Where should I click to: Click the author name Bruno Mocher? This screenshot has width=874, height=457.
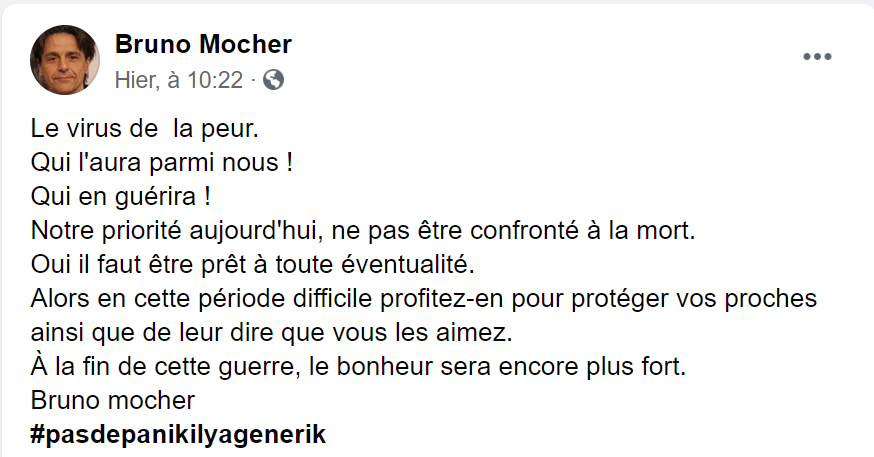(x=203, y=44)
